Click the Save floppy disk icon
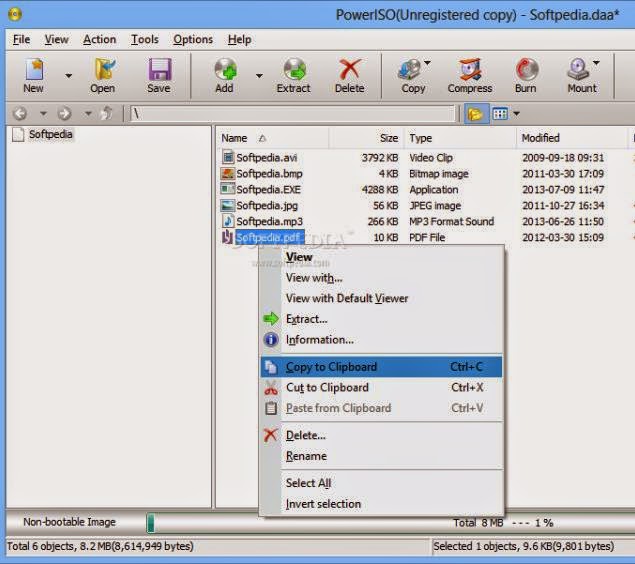The width and height of the screenshot is (635, 564). pyautogui.click(x=160, y=69)
